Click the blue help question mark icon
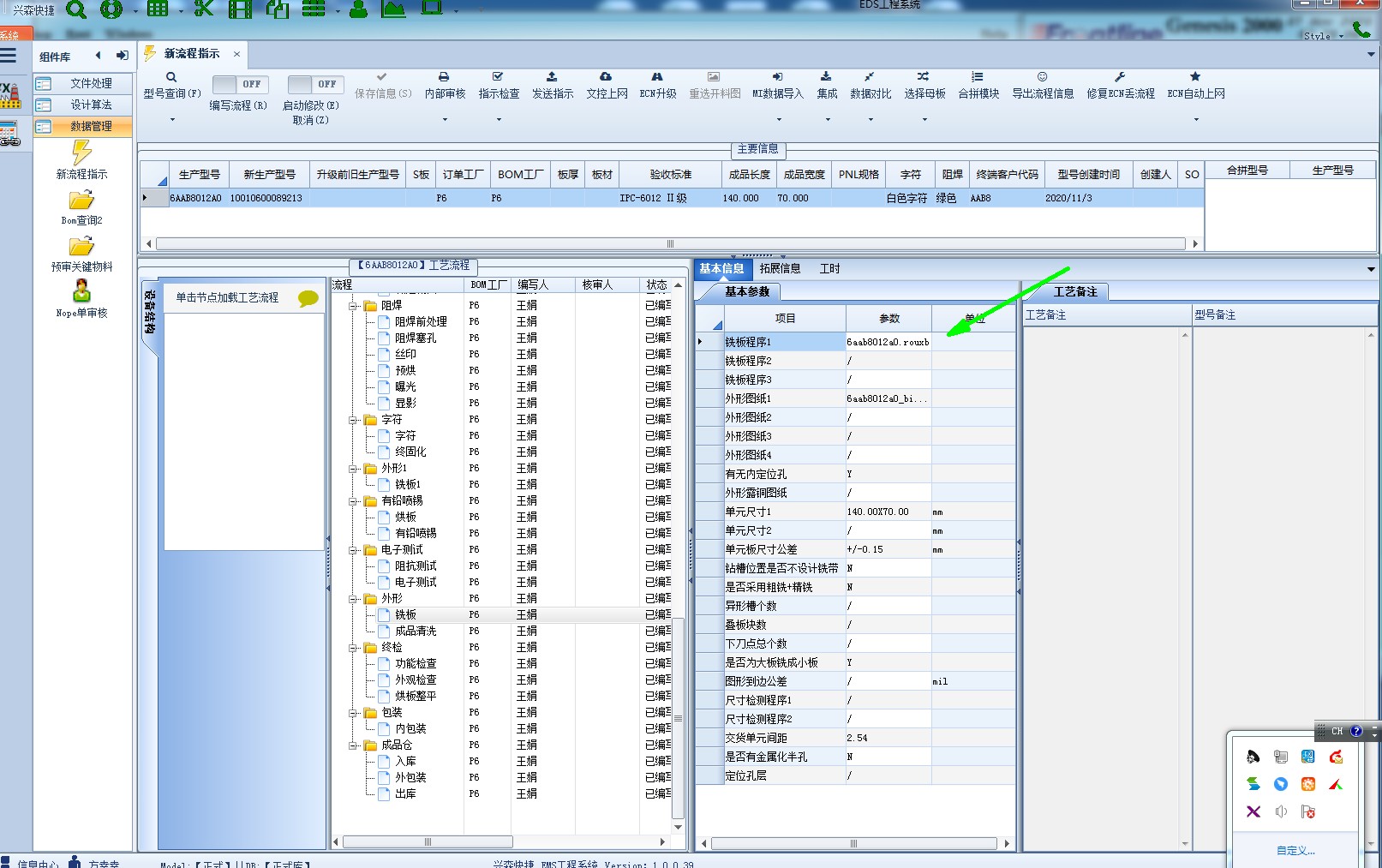The height and width of the screenshot is (868, 1382). coord(1356,731)
